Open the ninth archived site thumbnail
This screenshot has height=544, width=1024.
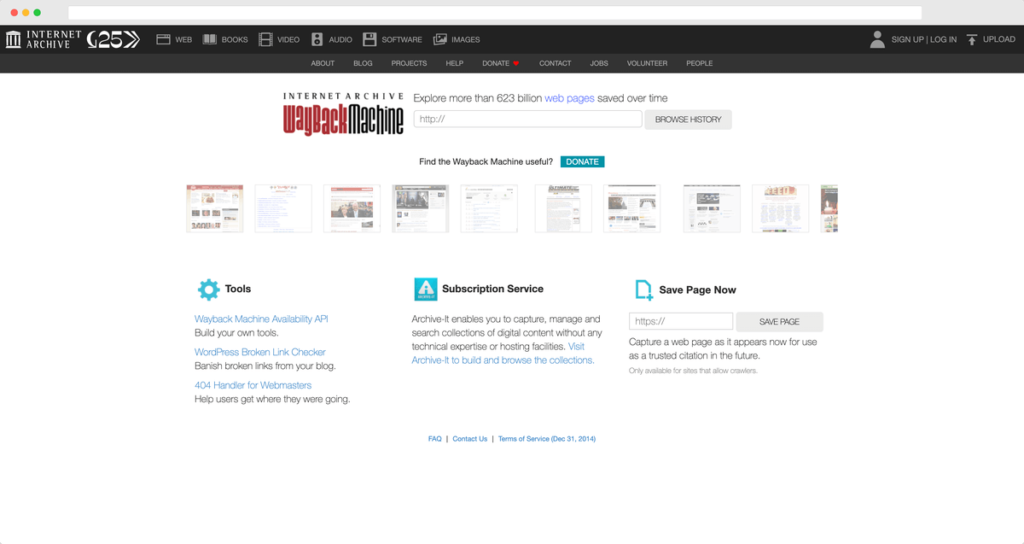pos(780,208)
